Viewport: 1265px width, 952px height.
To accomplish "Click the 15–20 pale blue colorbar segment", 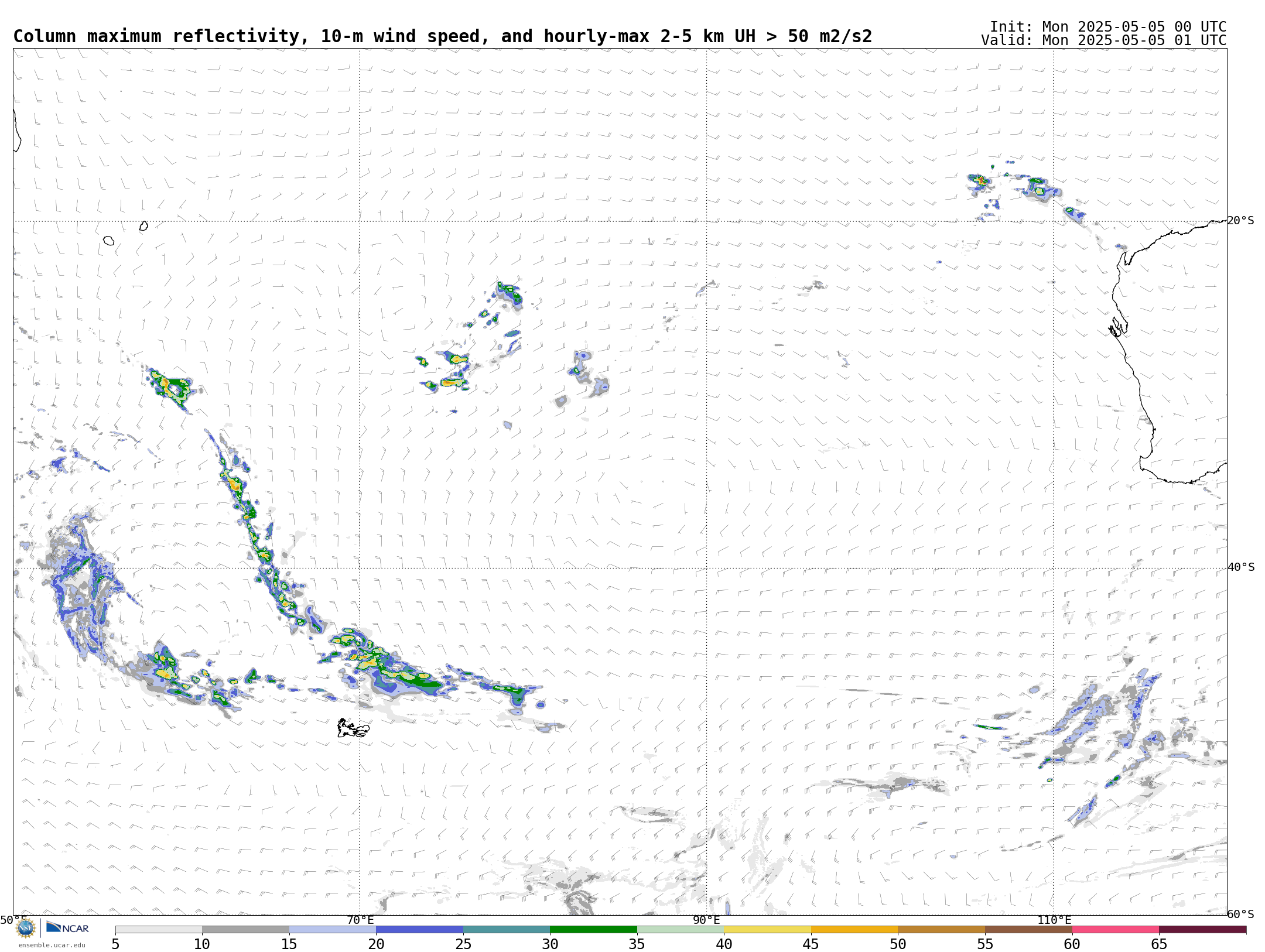I will [333, 930].
